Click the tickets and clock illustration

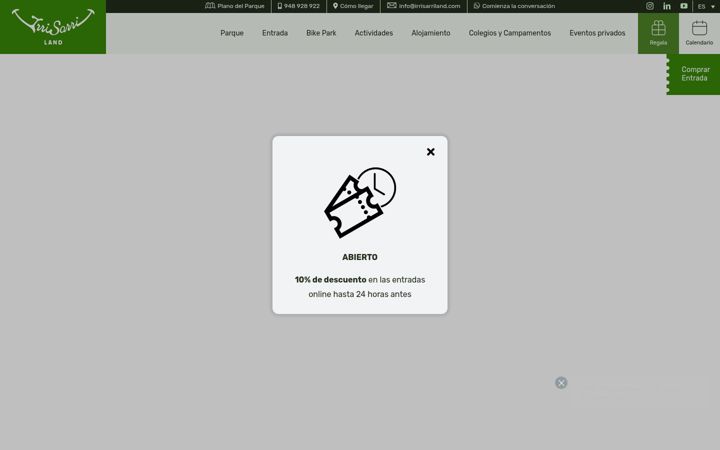click(x=360, y=202)
